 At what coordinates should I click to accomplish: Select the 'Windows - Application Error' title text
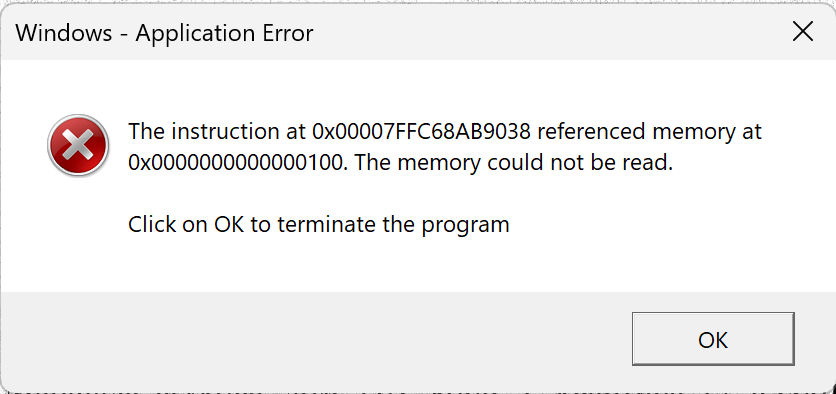point(164,34)
